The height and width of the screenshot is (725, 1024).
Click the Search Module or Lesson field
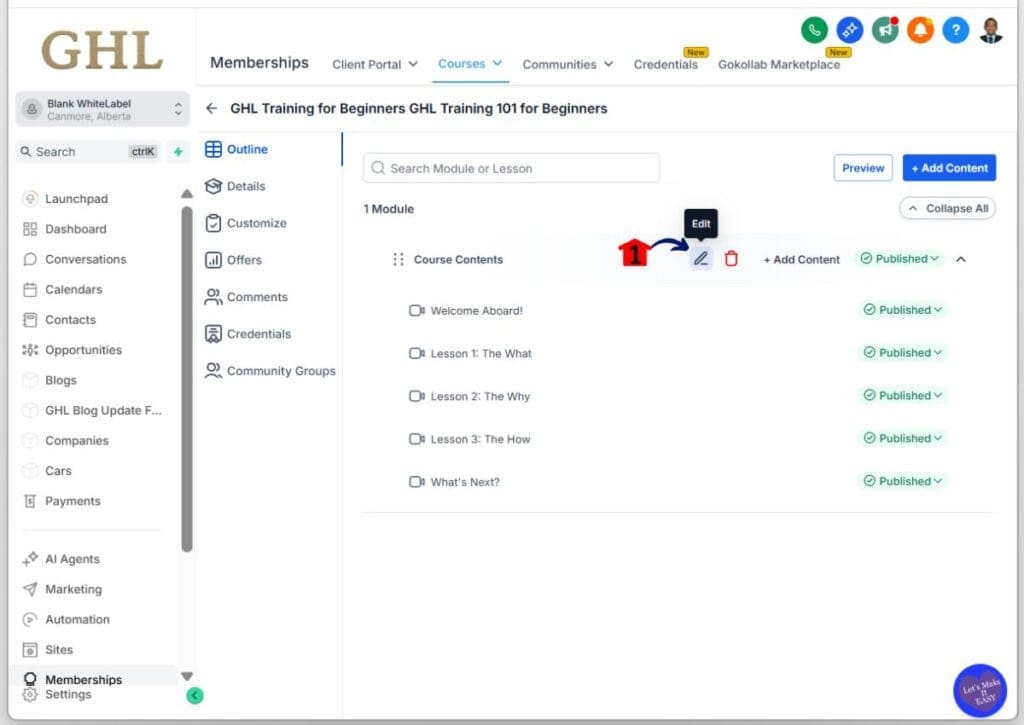pos(510,167)
